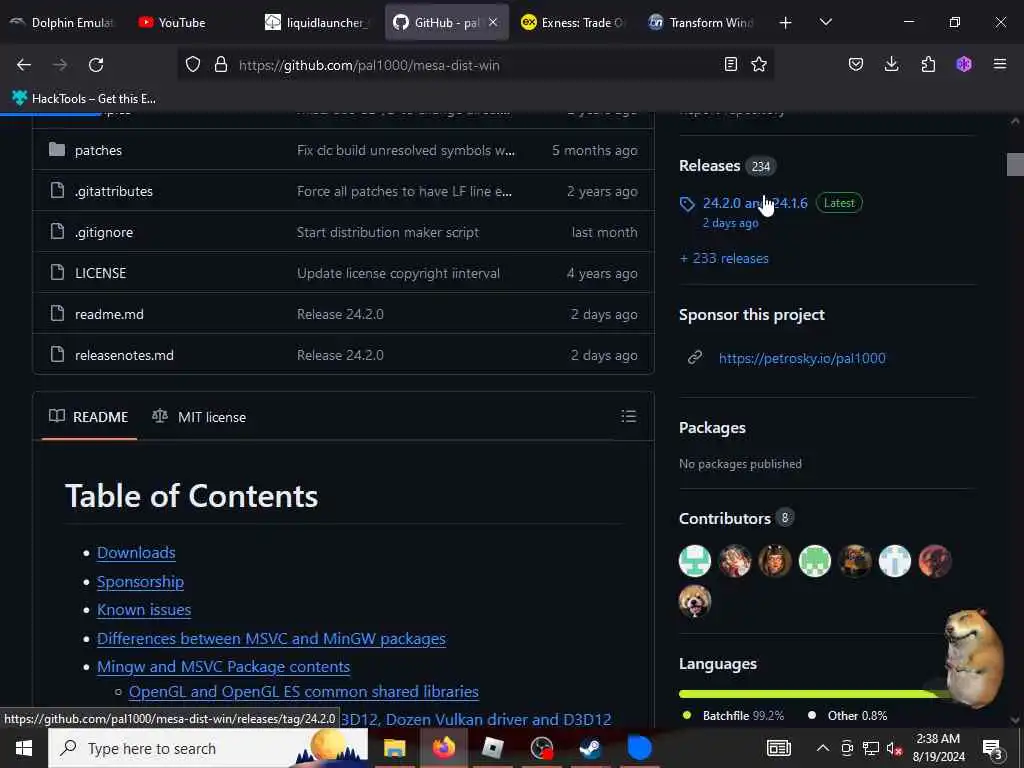
Task: Jump to Downloads in table of contents
Action: 136,552
